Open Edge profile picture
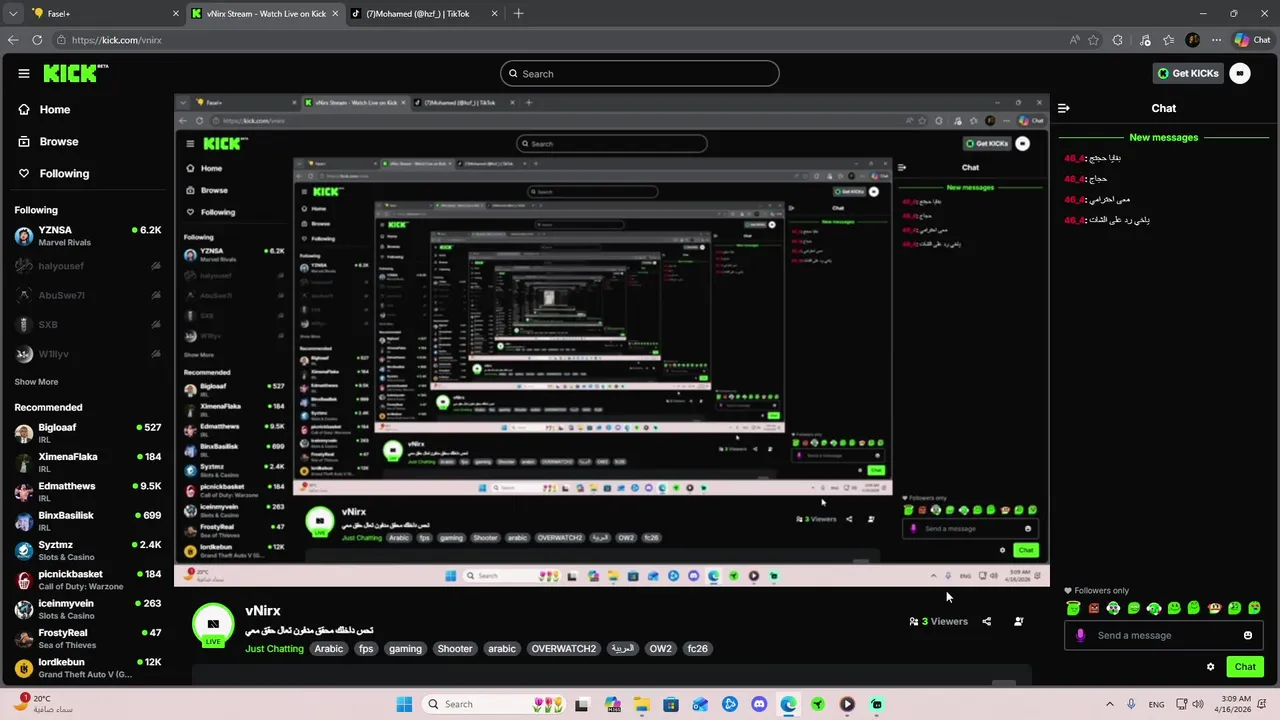 (1192, 40)
